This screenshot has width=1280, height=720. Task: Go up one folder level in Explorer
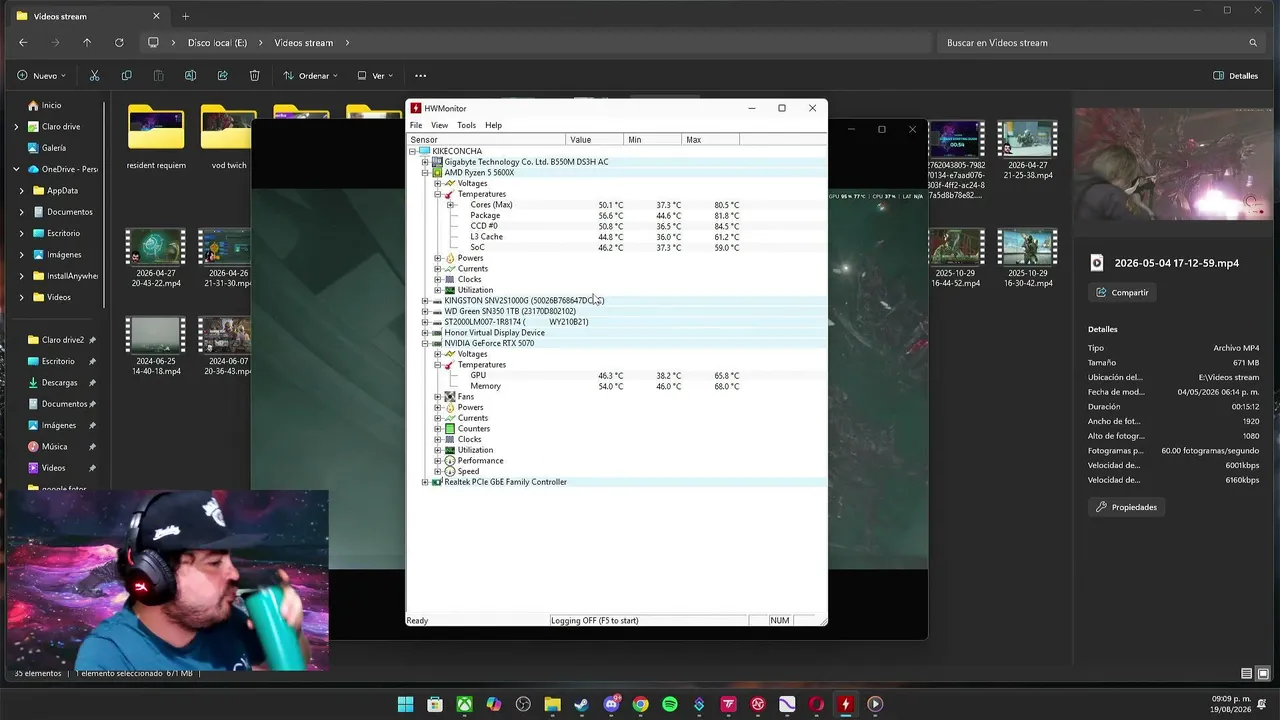pos(87,43)
